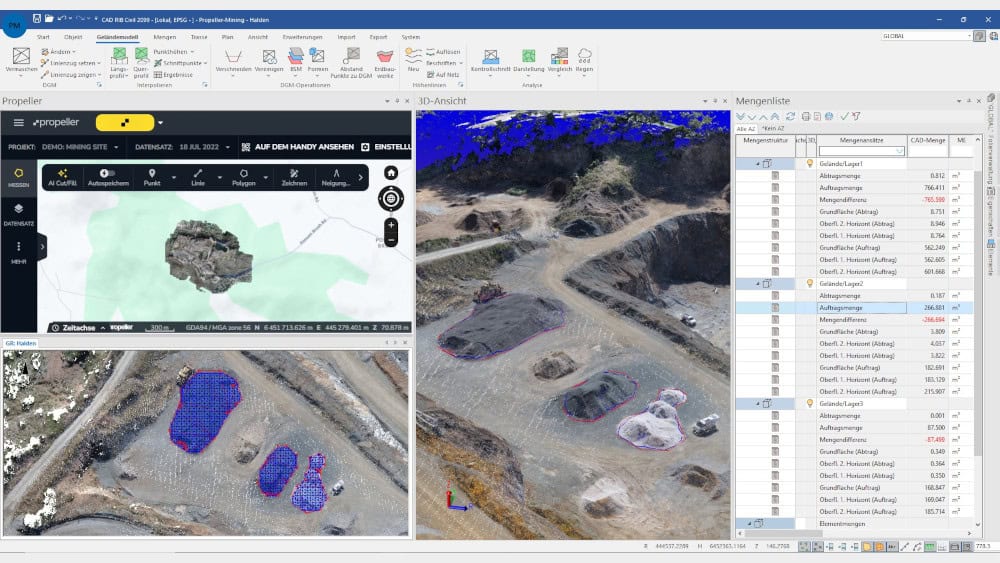The width and height of the screenshot is (1000, 563).
Task: Open the Objekt ribbon tab
Action: 73,37
